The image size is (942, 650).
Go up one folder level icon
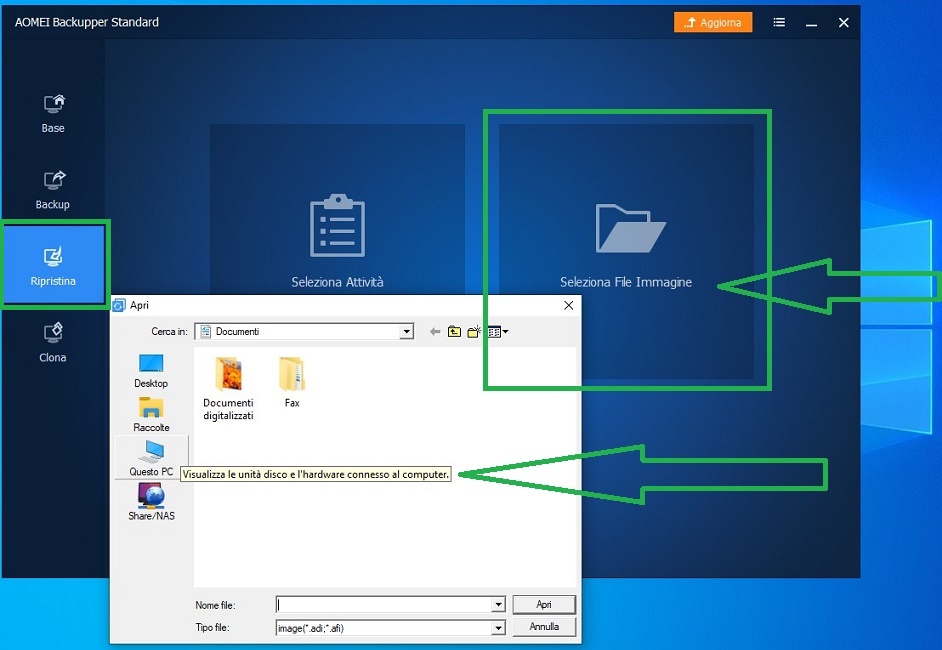point(454,332)
